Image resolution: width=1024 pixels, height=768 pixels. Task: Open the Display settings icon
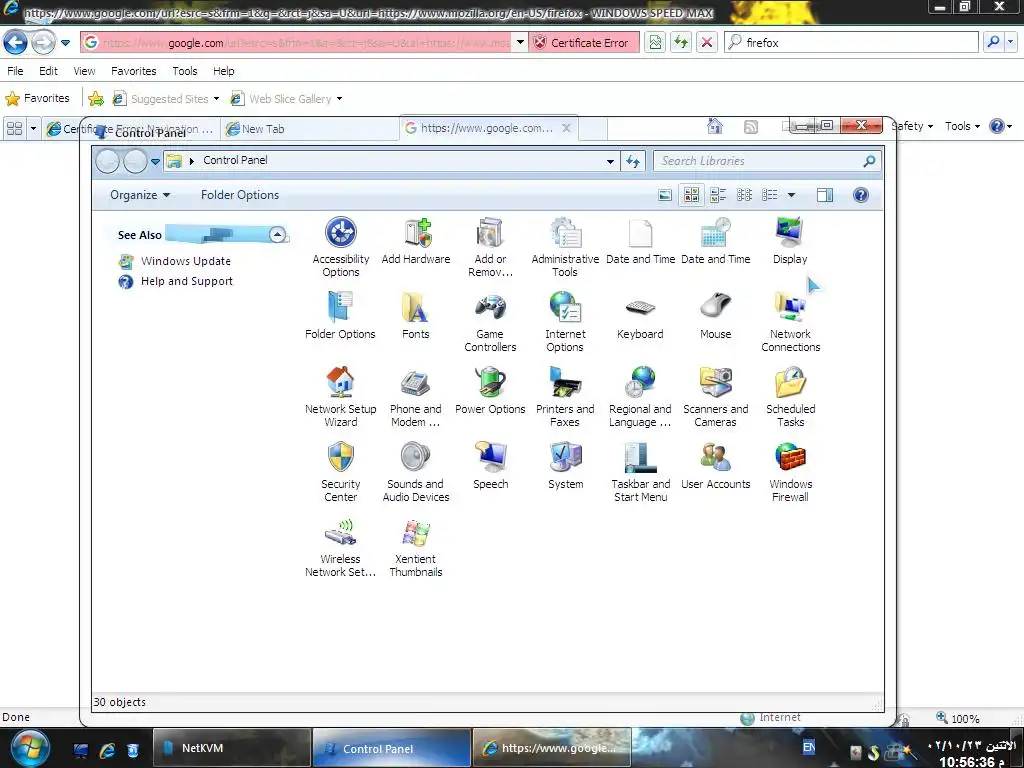point(790,240)
